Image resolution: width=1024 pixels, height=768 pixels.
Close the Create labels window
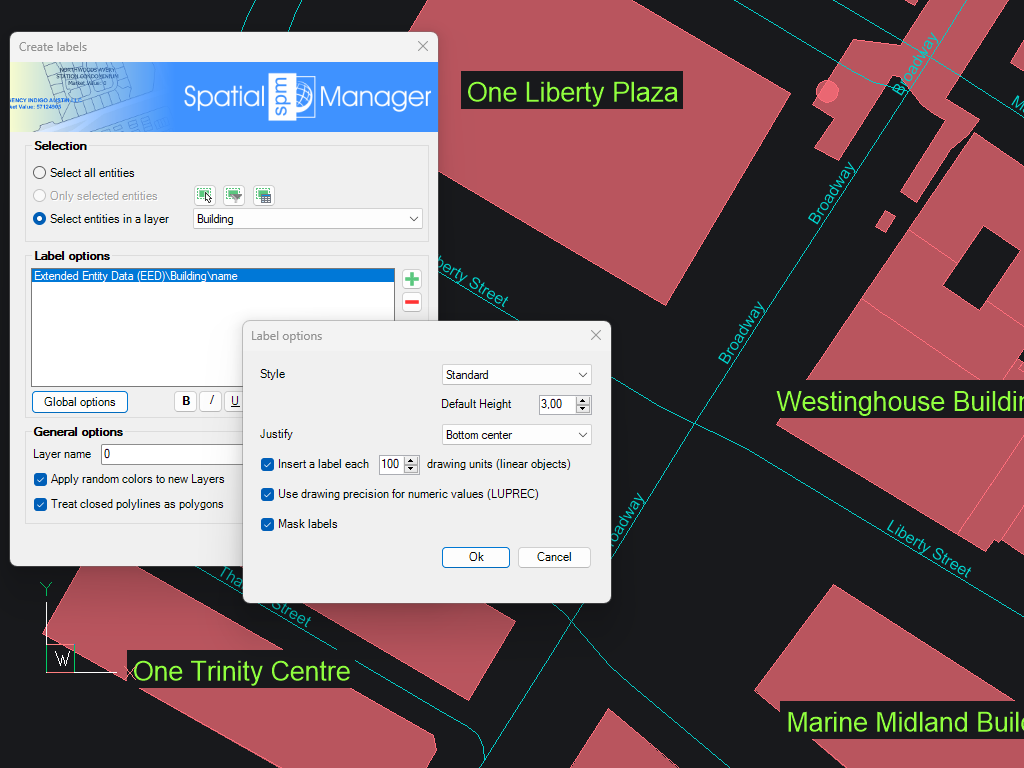point(423,46)
